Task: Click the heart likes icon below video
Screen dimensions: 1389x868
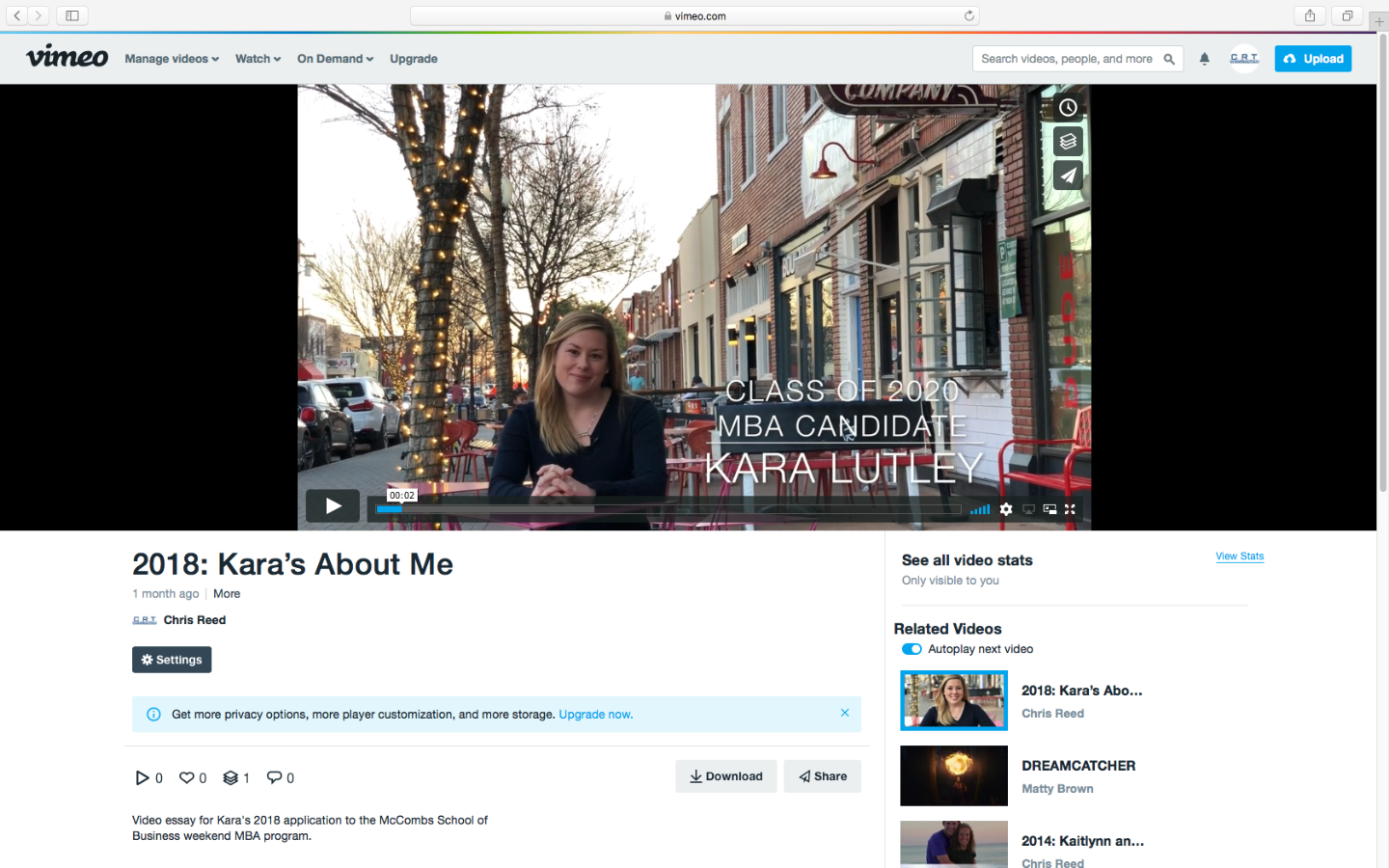Action: click(187, 777)
